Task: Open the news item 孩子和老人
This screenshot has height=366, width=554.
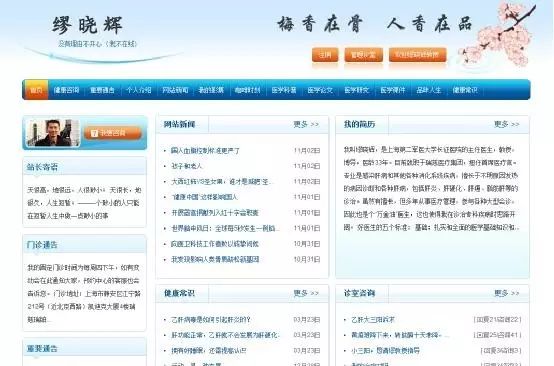Action: coord(187,166)
